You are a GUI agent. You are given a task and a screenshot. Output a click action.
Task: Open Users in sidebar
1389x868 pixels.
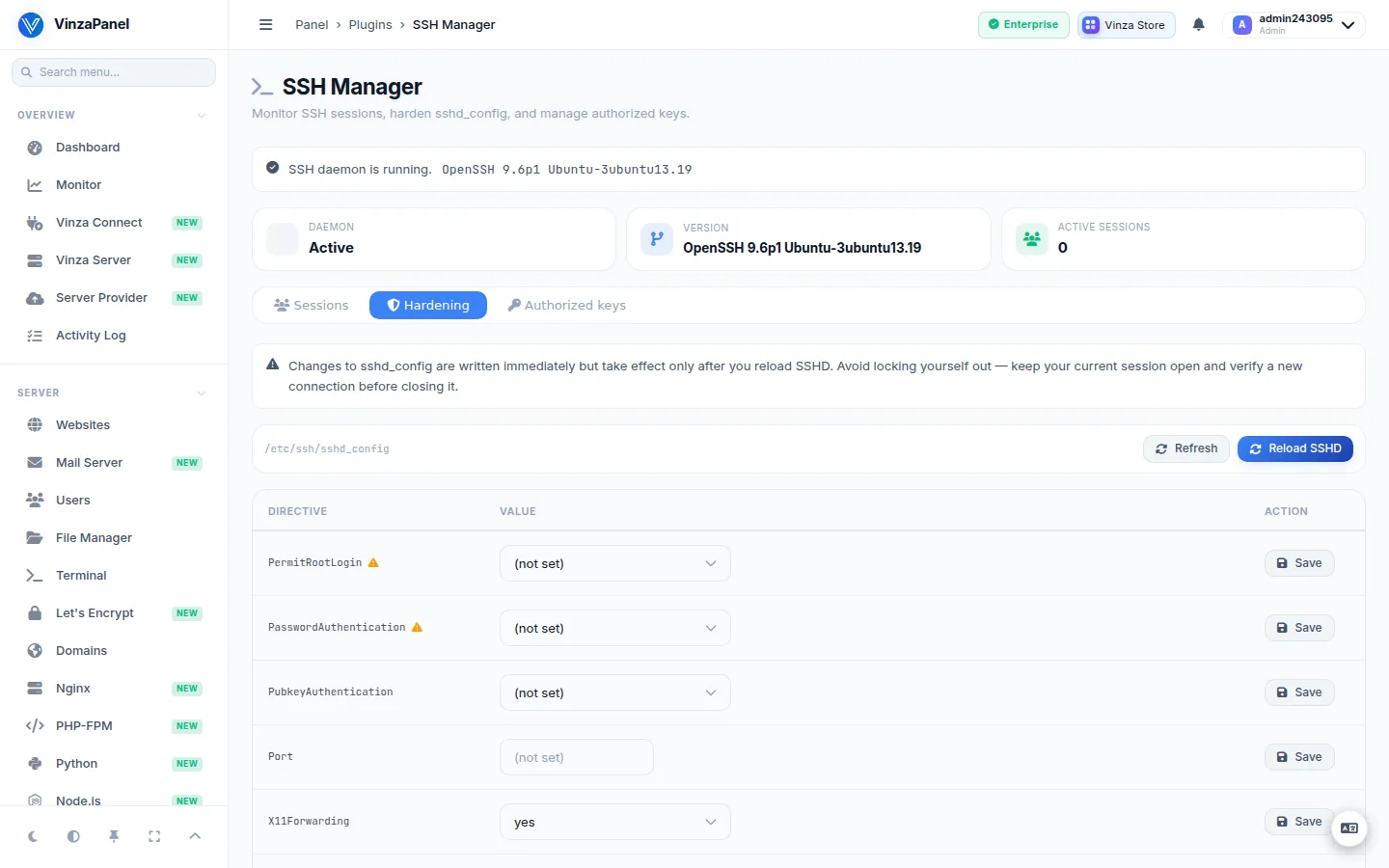pyautogui.click(x=114, y=501)
